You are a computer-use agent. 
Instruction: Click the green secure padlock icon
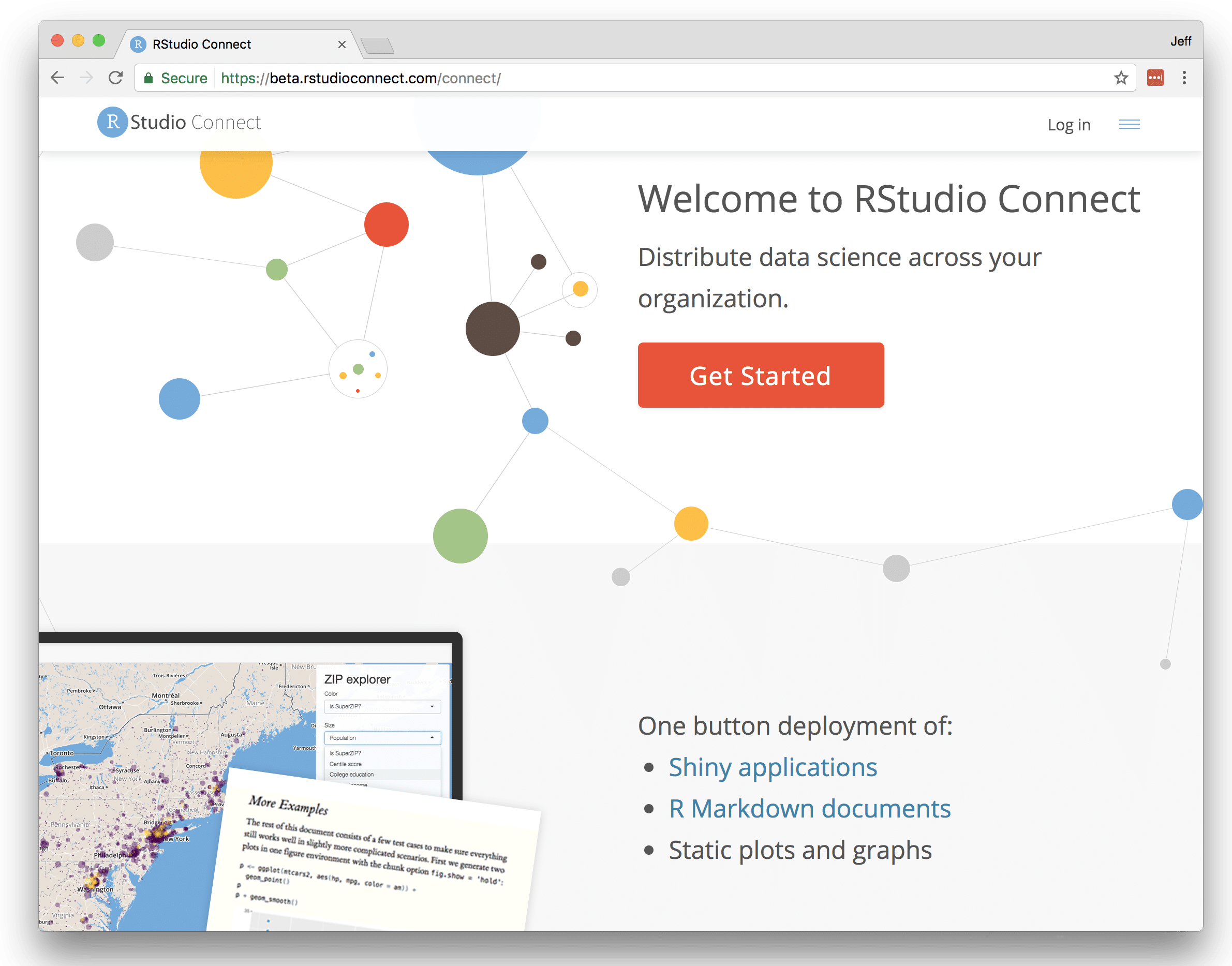(x=148, y=78)
